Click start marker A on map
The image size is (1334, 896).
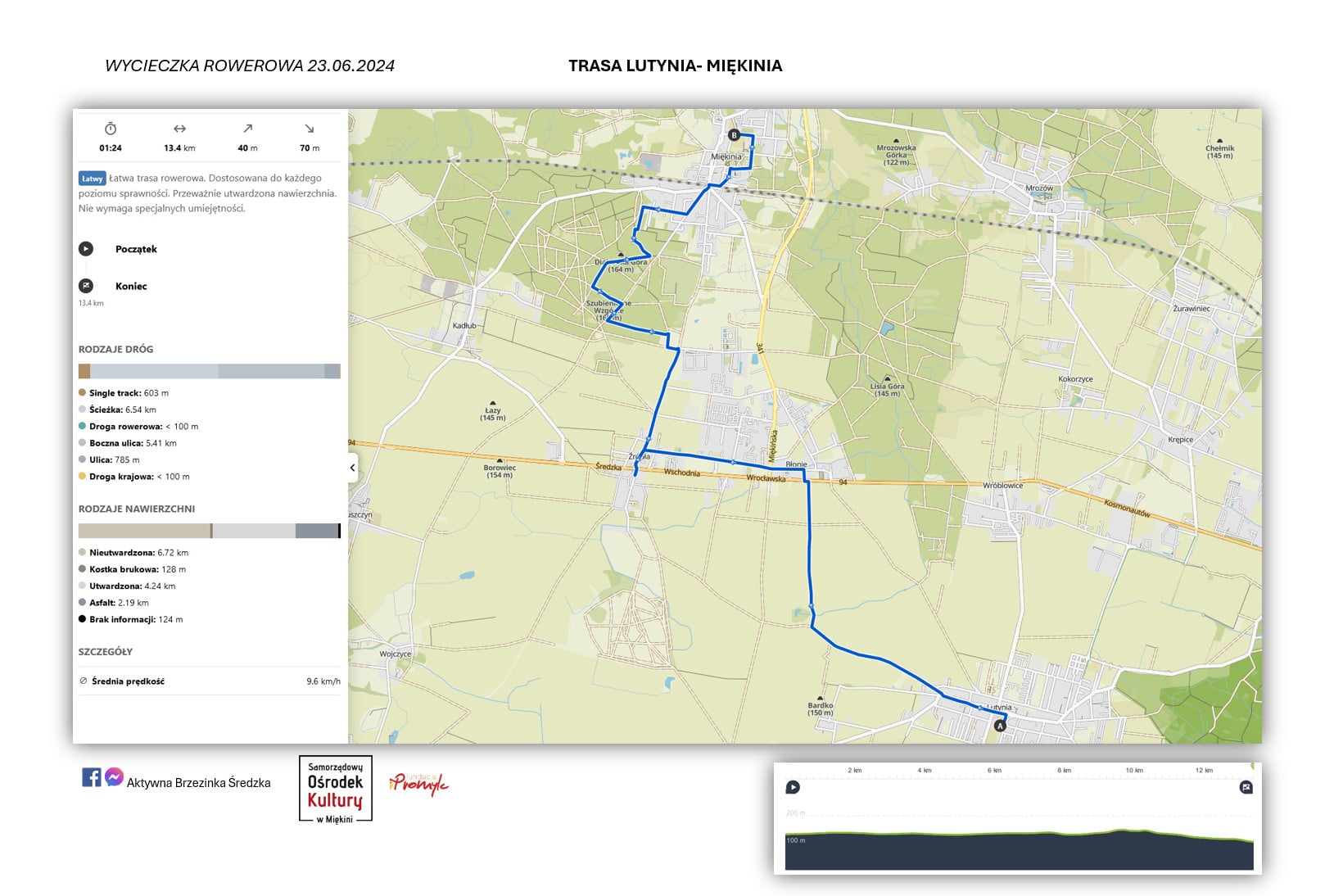pyautogui.click(x=999, y=726)
